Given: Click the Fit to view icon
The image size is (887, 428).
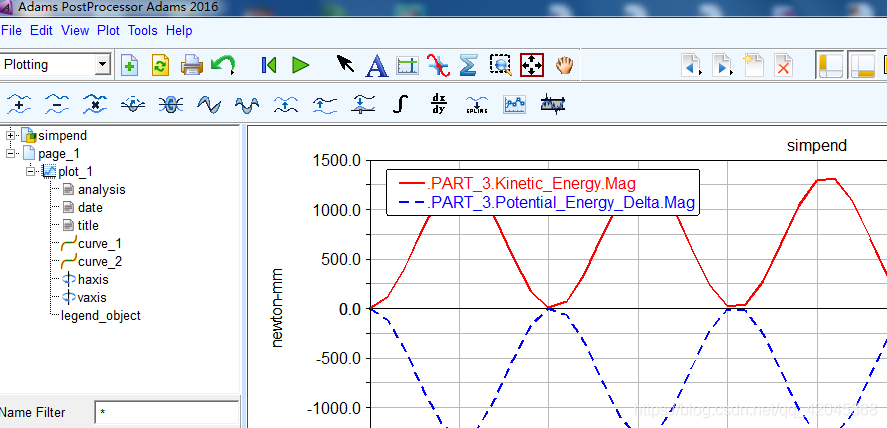Looking at the screenshot, I should pyautogui.click(x=531, y=65).
